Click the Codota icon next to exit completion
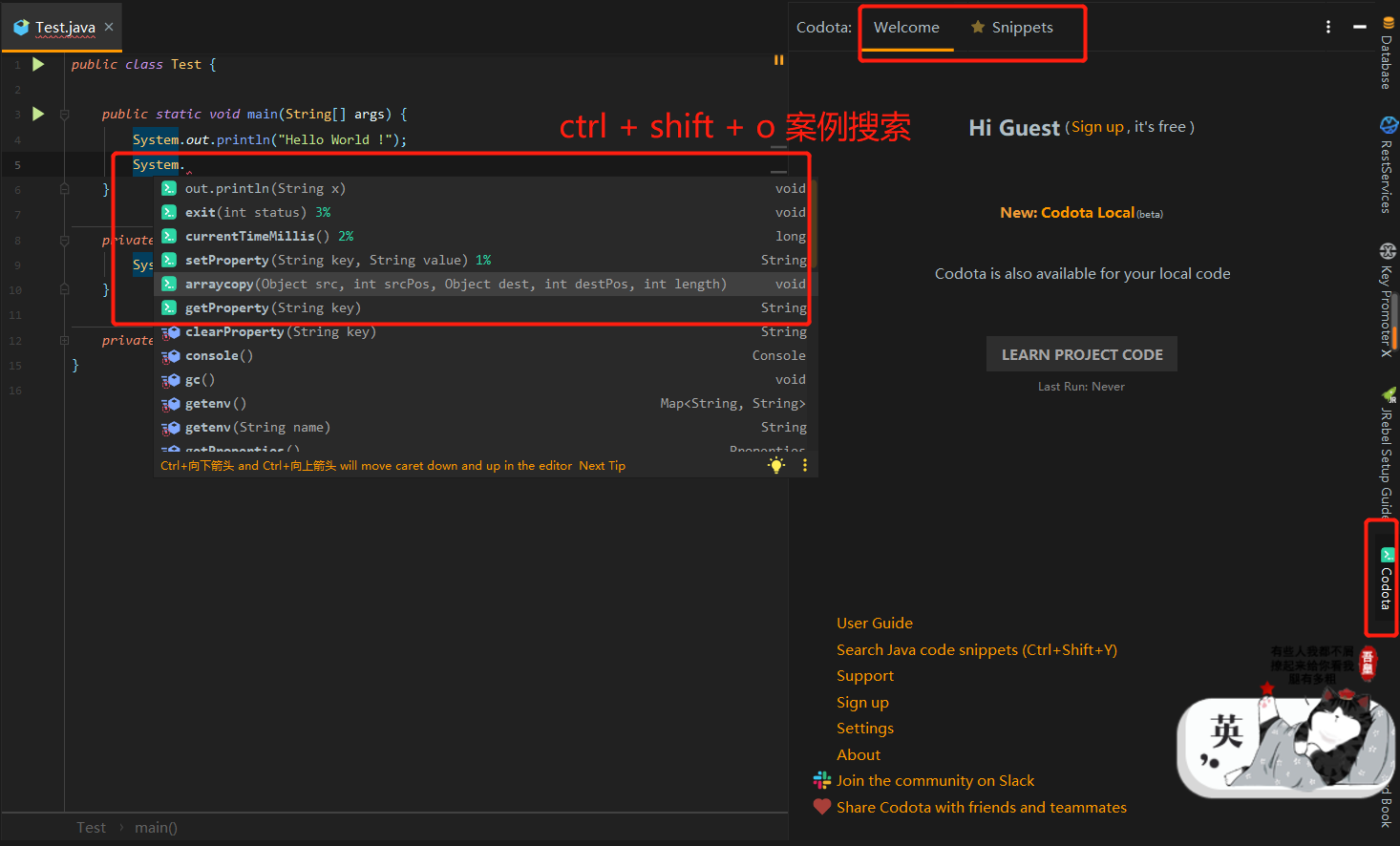Viewport: 1400px width, 846px height. point(169,212)
